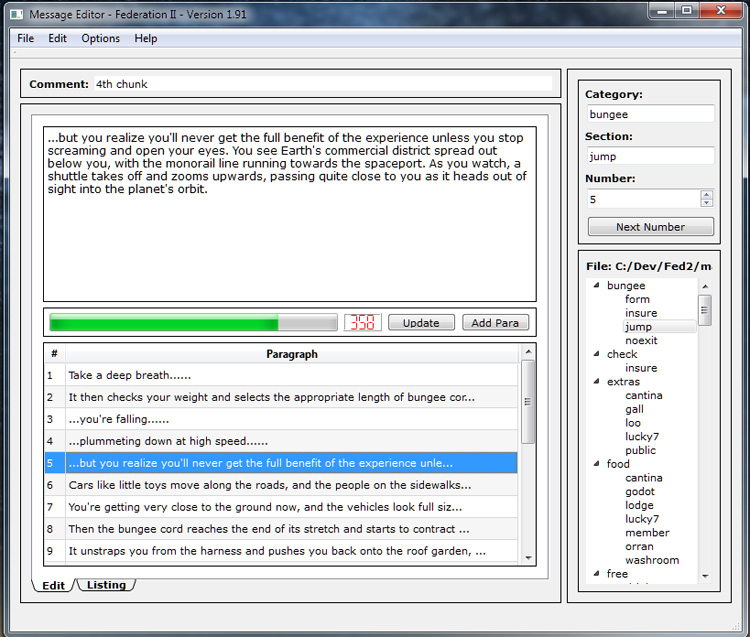Increase Number with the up arrow
The width and height of the screenshot is (750, 637).
click(x=706, y=195)
